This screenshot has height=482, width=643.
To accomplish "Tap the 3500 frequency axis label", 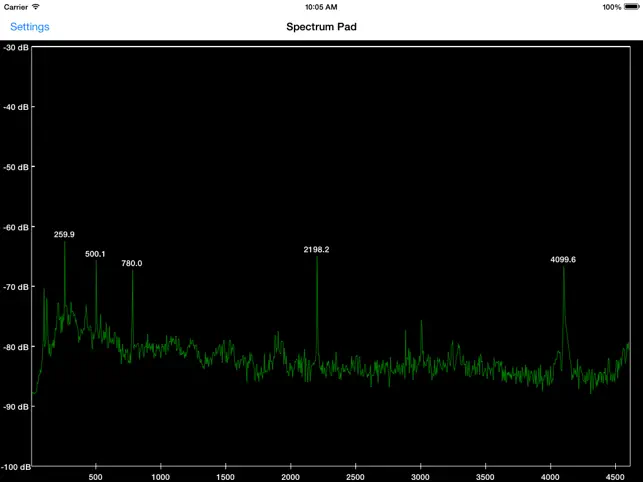I will (x=485, y=477).
